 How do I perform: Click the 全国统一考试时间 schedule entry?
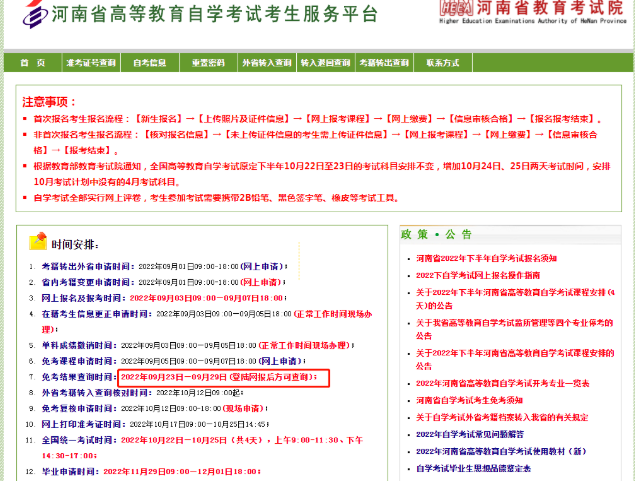[x=202, y=448]
